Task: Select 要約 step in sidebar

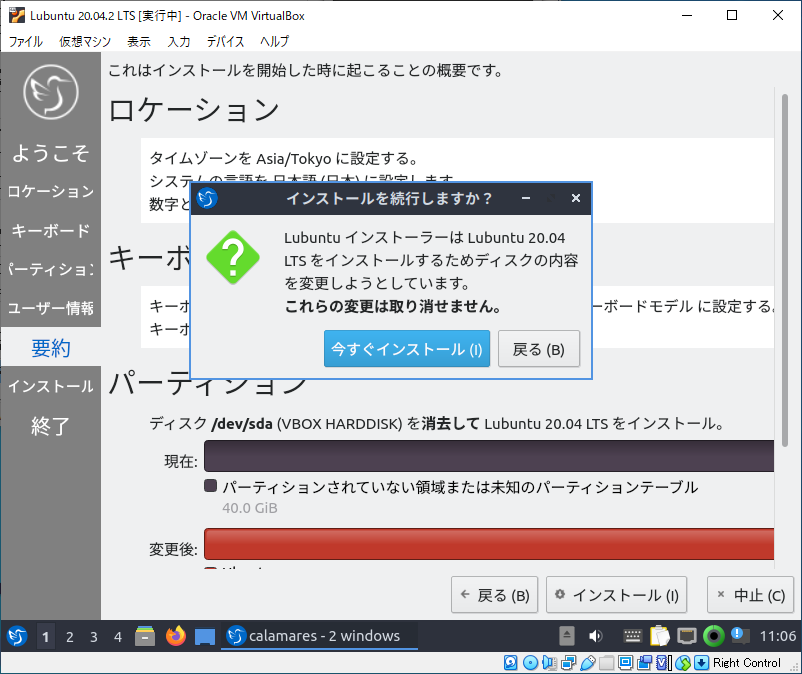Action: (x=51, y=348)
